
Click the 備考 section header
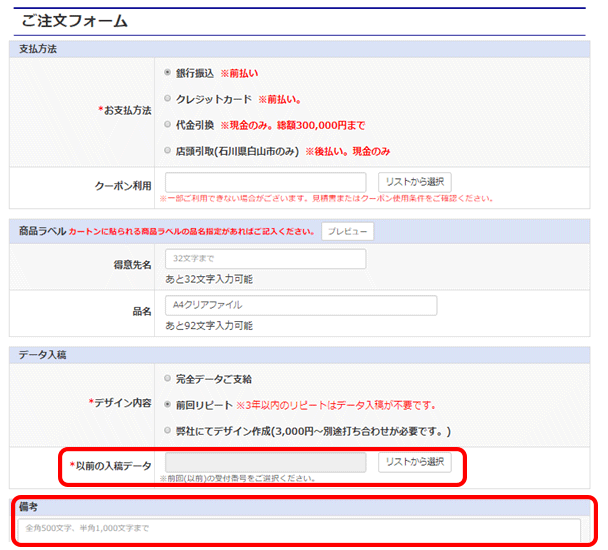click(x=28, y=508)
